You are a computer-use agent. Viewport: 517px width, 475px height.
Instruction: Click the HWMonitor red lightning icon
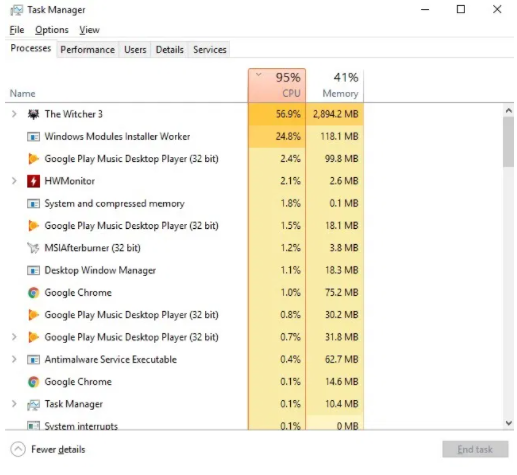(33, 181)
